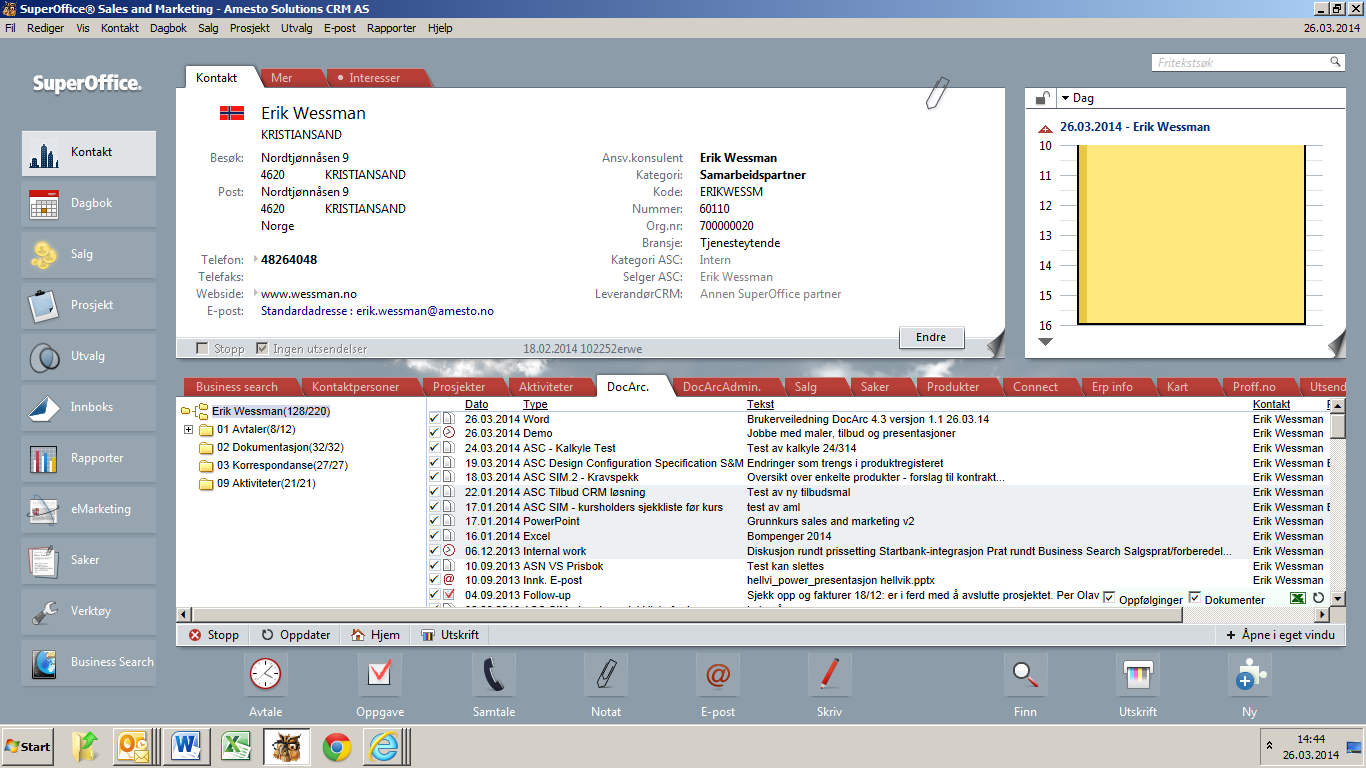Image resolution: width=1366 pixels, height=768 pixels.
Task: Open the Kontakt navigator icon
Action: (44, 154)
